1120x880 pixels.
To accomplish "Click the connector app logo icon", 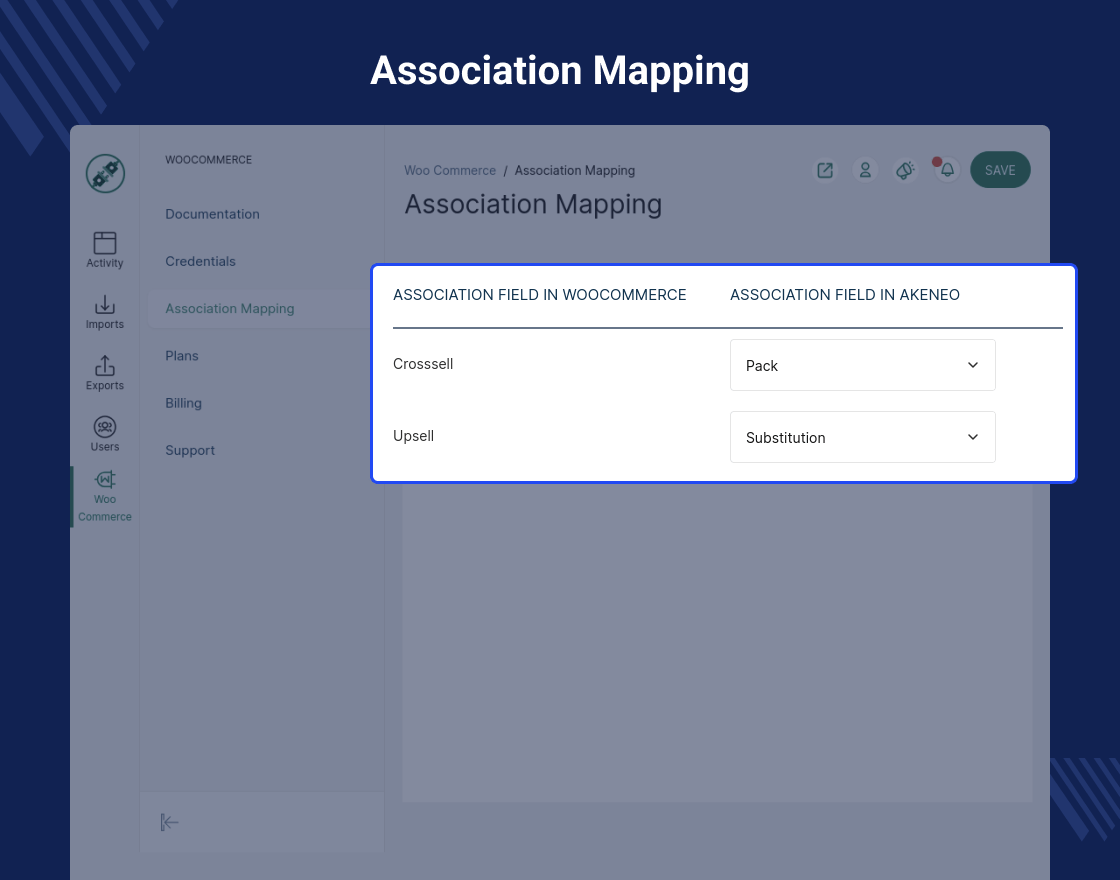I will (x=106, y=174).
